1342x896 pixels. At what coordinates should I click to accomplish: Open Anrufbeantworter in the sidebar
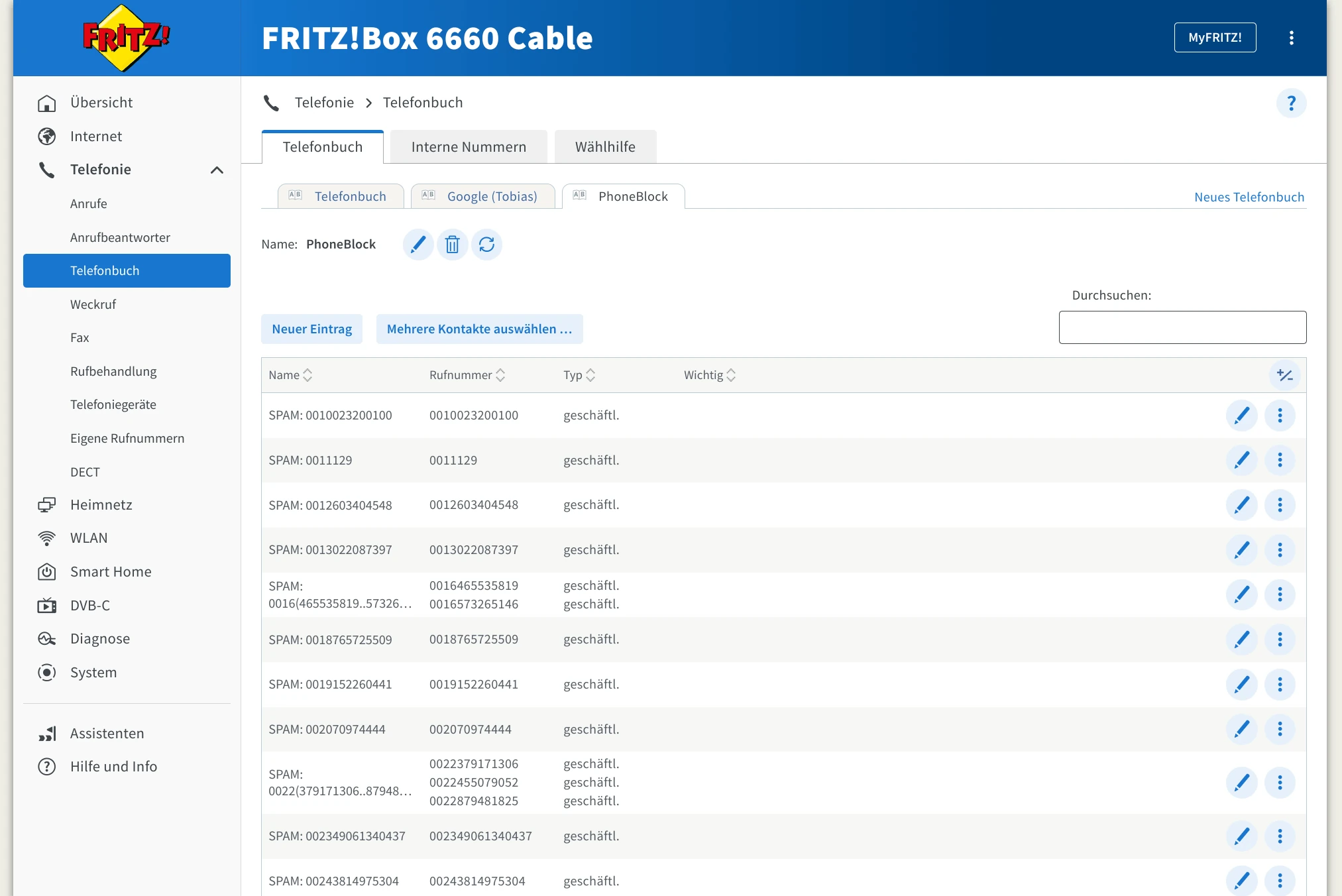pos(120,237)
